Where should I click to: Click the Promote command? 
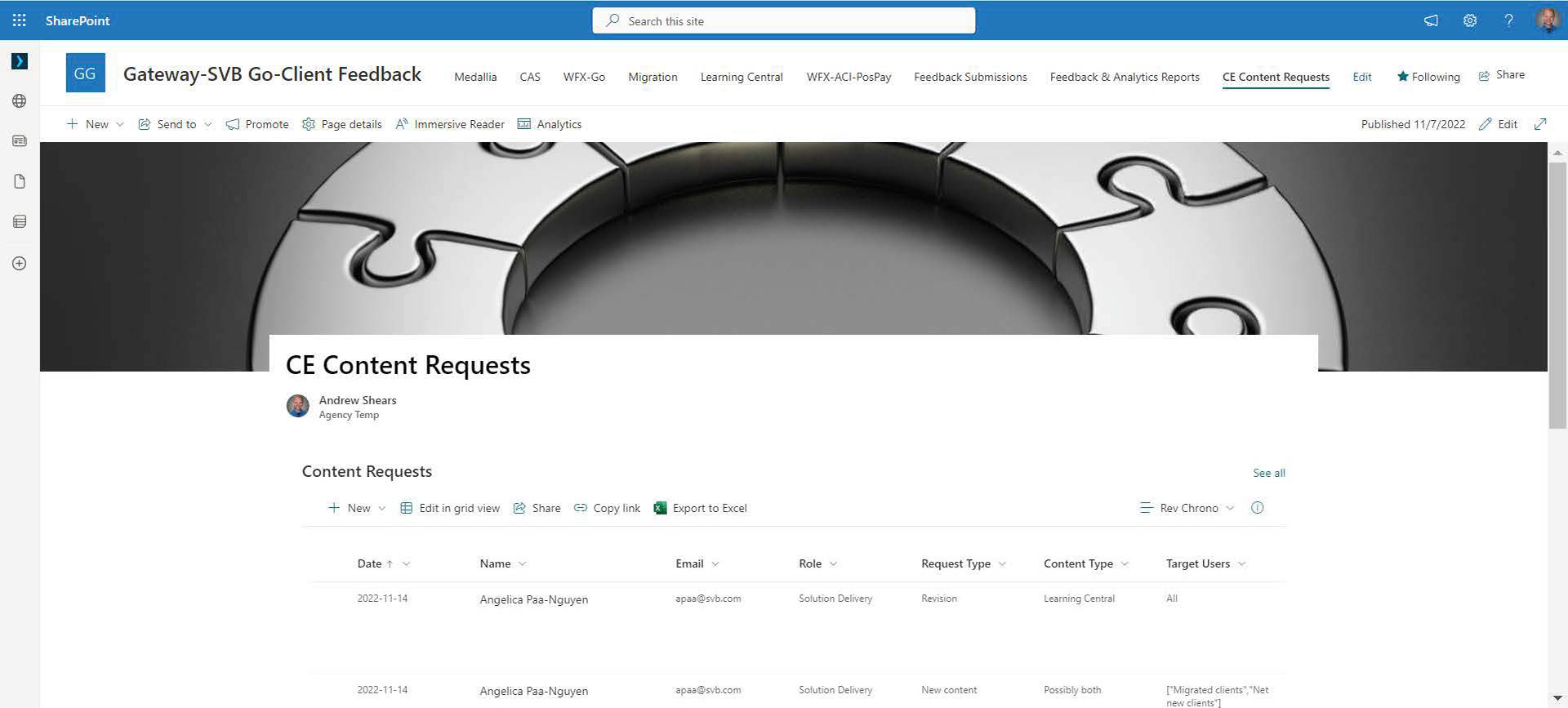click(x=257, y=124)
